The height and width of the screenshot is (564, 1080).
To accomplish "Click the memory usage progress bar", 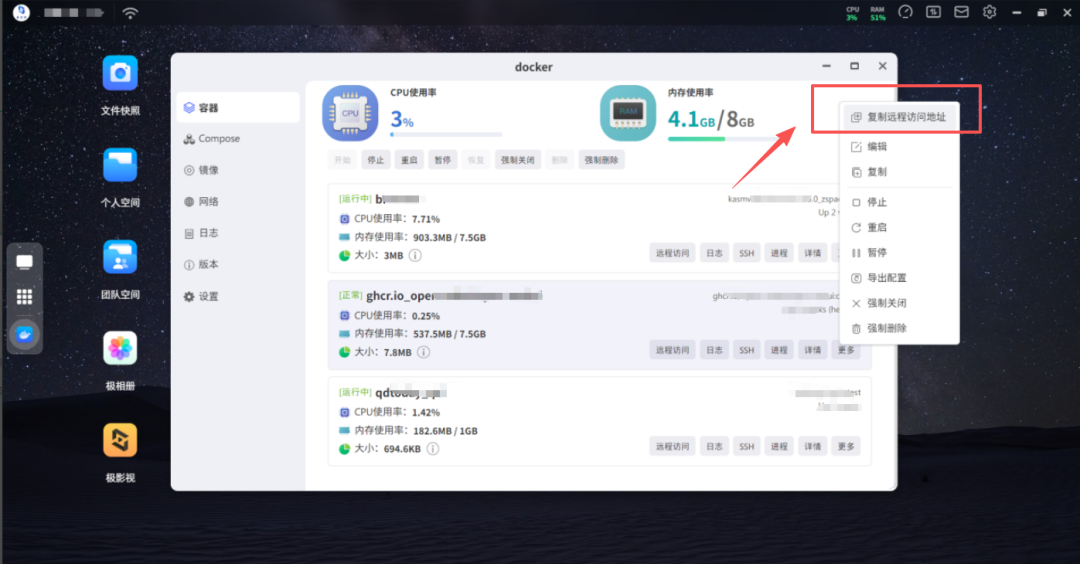I will coord(724,139).
